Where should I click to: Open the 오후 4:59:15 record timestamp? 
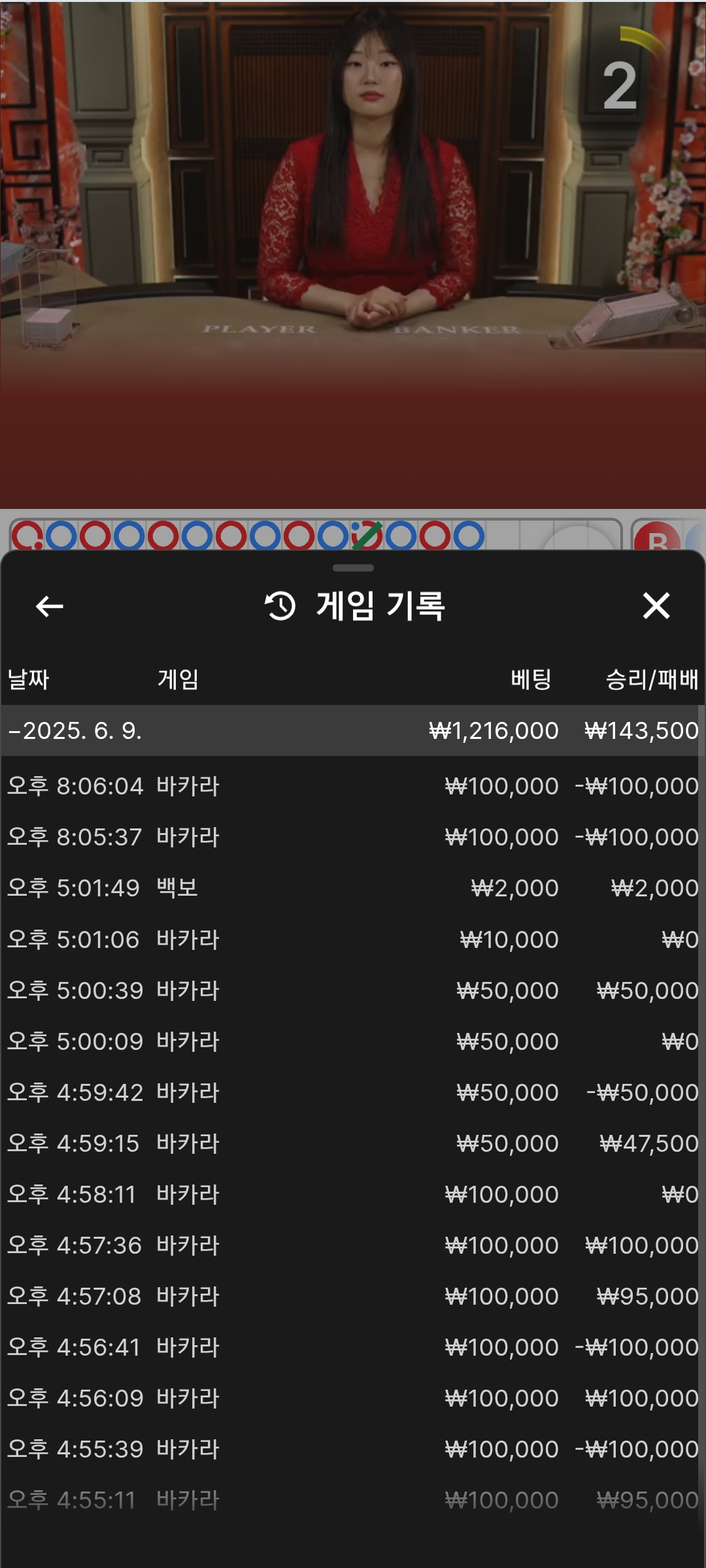[x=73, y=1143]
